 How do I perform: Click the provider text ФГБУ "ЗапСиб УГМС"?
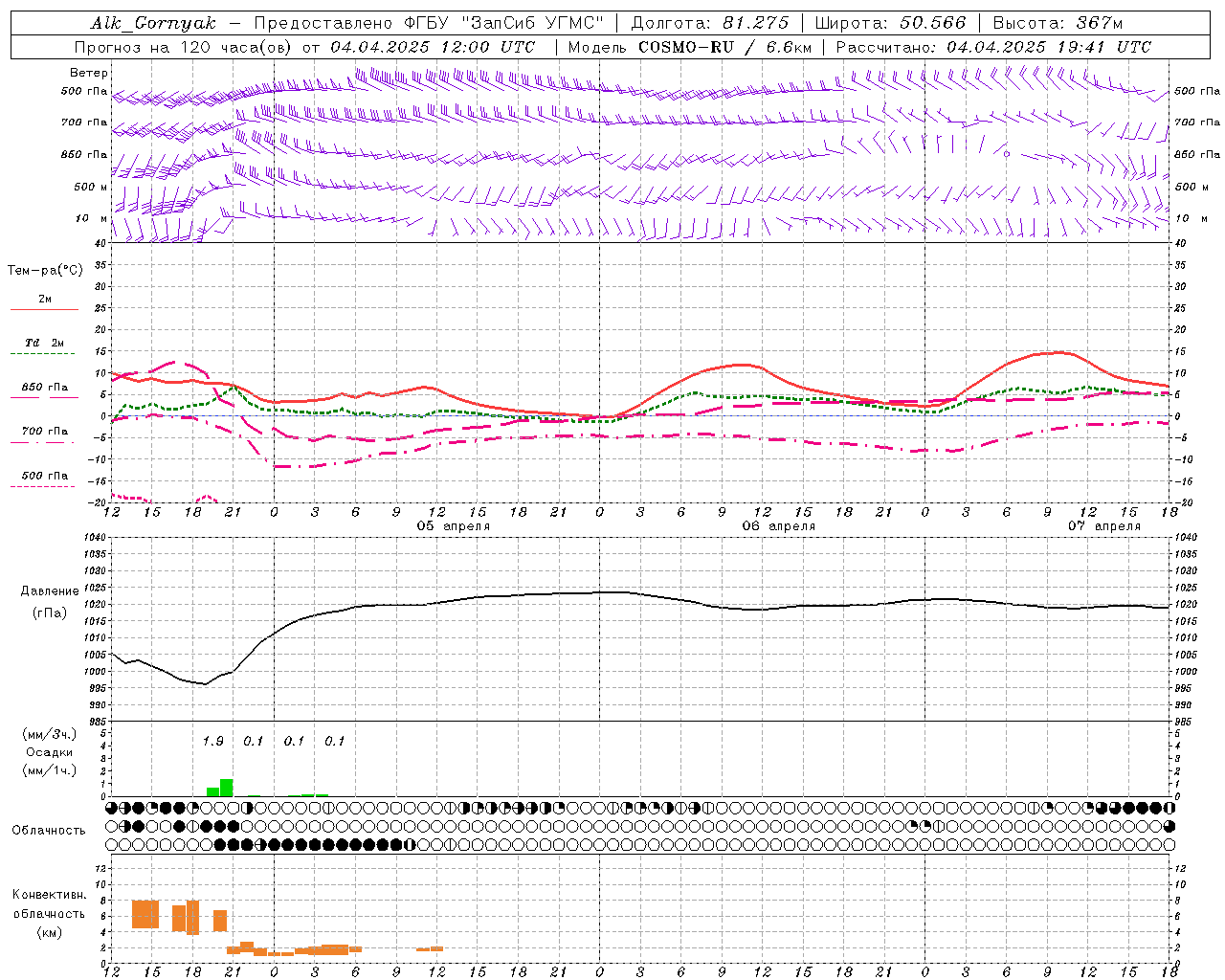point(502,23)
